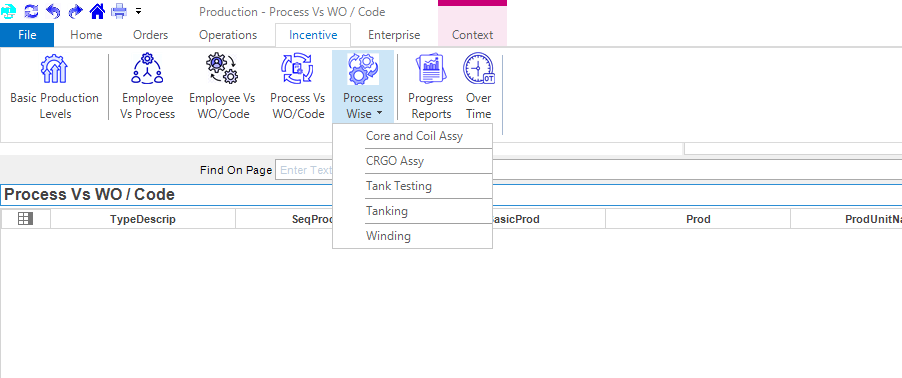Click the Undo arrow icon
The image size is (902, 378).
[x=53, y=11]
